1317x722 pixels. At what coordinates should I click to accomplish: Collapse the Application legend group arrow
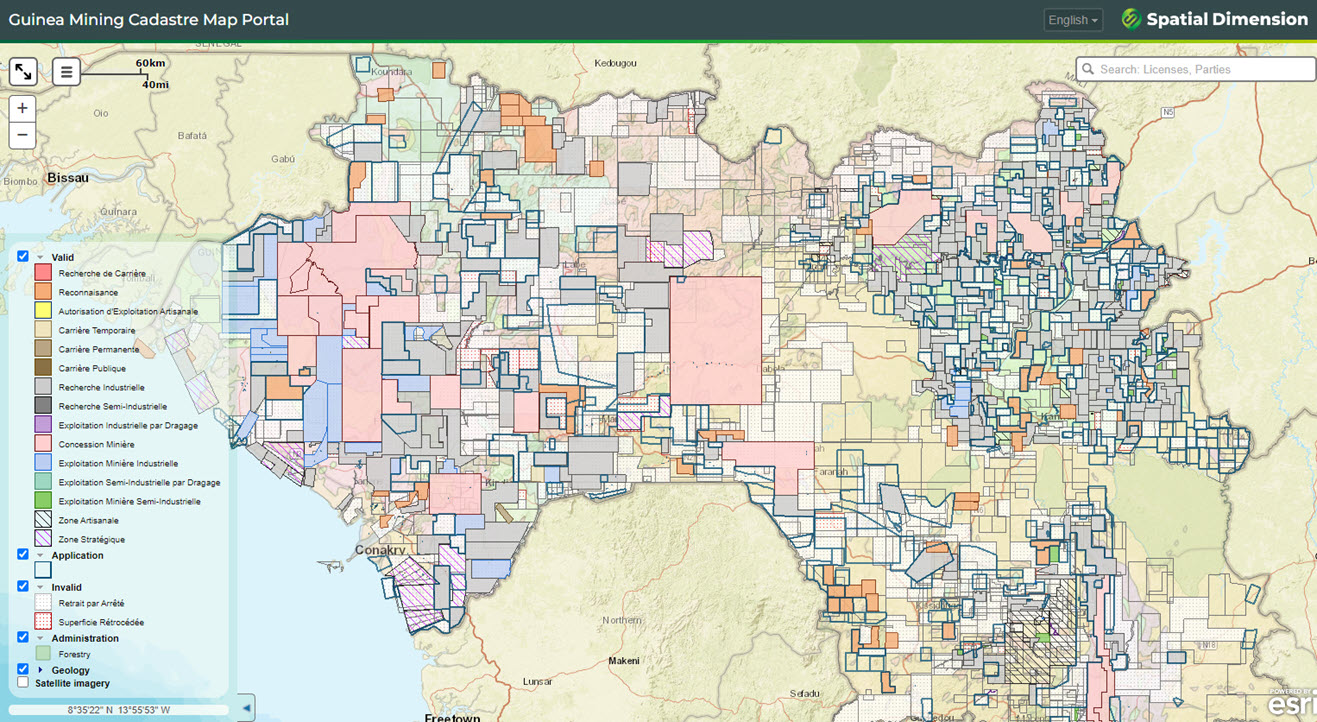(x=40, y=555)
